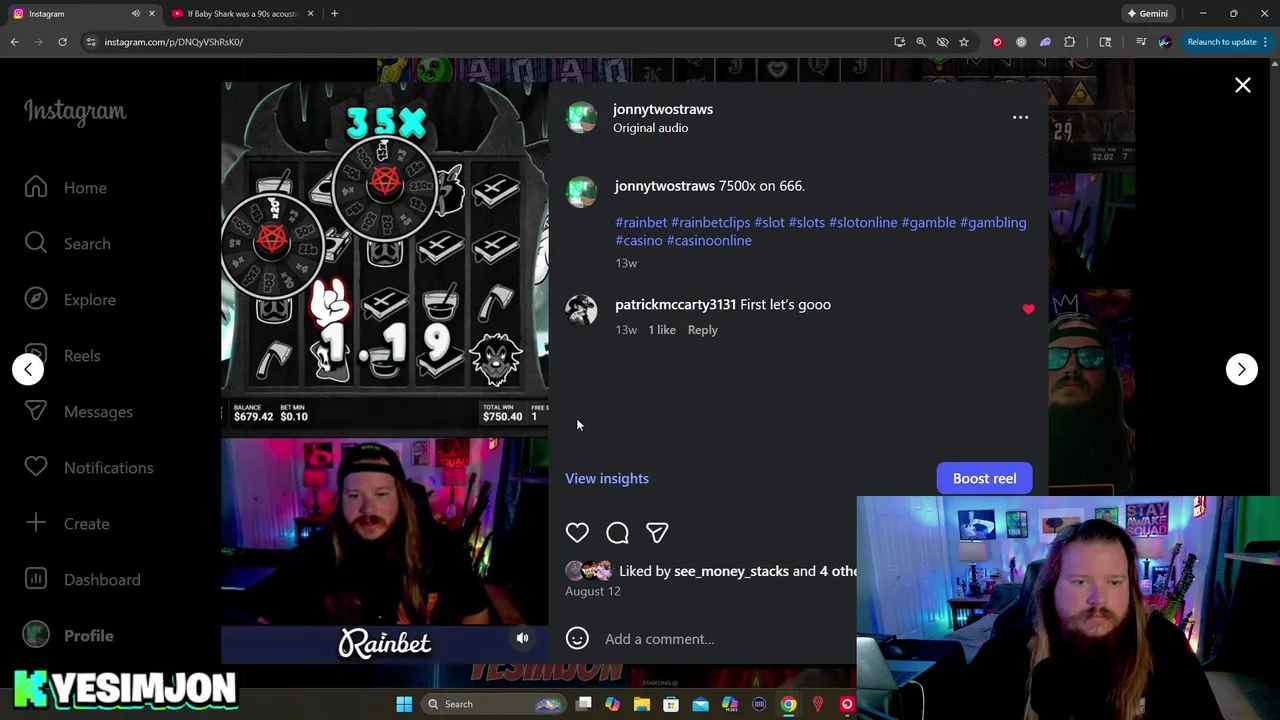The width and height of the screenshot is (1280, 720).
Task: Open the #rainbet hashtag
Action: coord(641,222)
